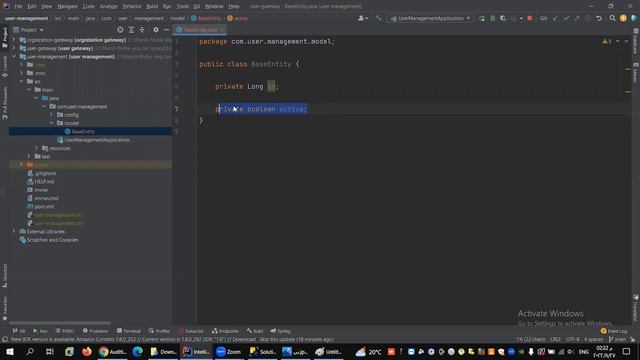640x360 pixels.
Task: Expand the config package node
Action: (51, 115)
